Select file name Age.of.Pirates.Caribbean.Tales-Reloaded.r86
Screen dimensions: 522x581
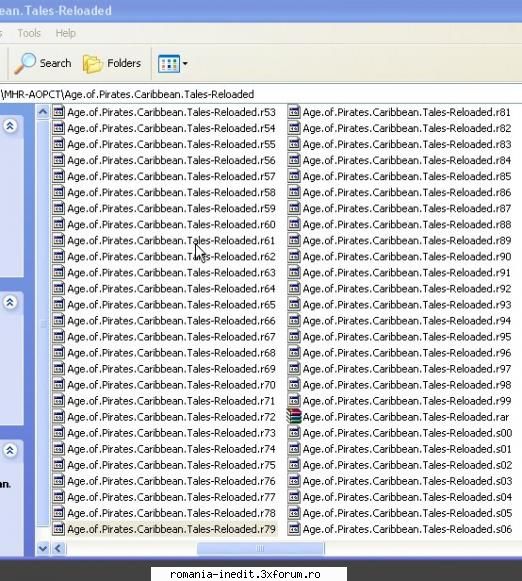coord(407,192)
